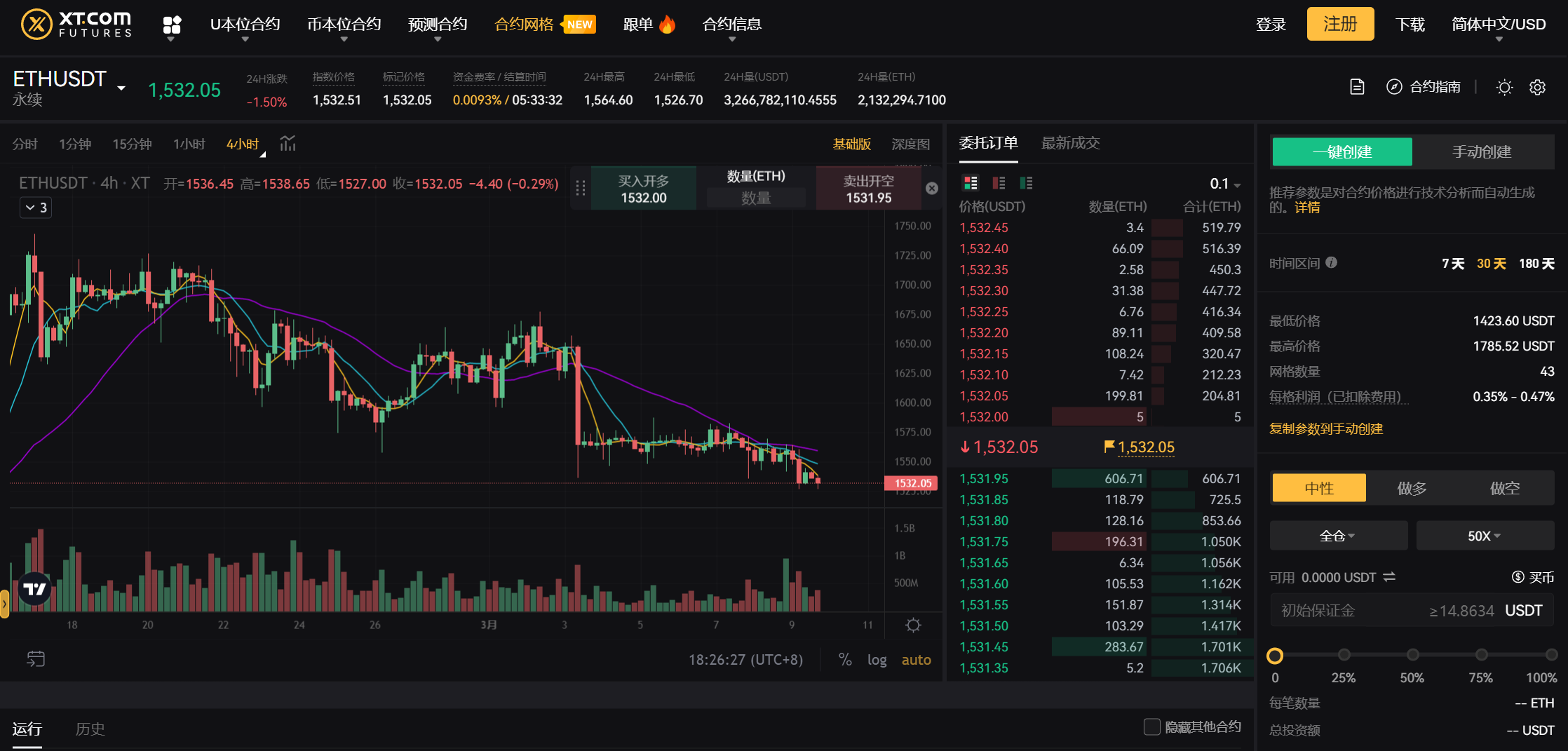This screenshot has width=1568, height=751.
Task: Open the chart indicators icon
Action: pos(288,143)
